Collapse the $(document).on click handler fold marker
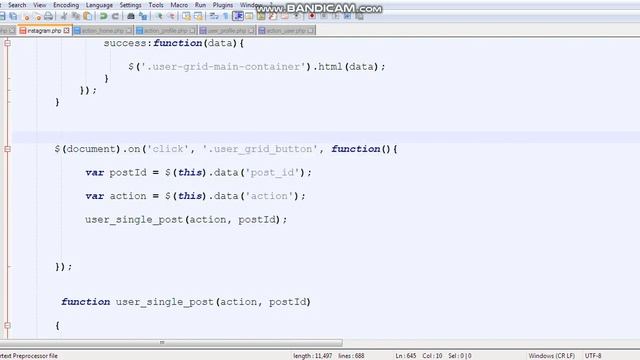The image size is (640, 360). (x=7, y=149)
